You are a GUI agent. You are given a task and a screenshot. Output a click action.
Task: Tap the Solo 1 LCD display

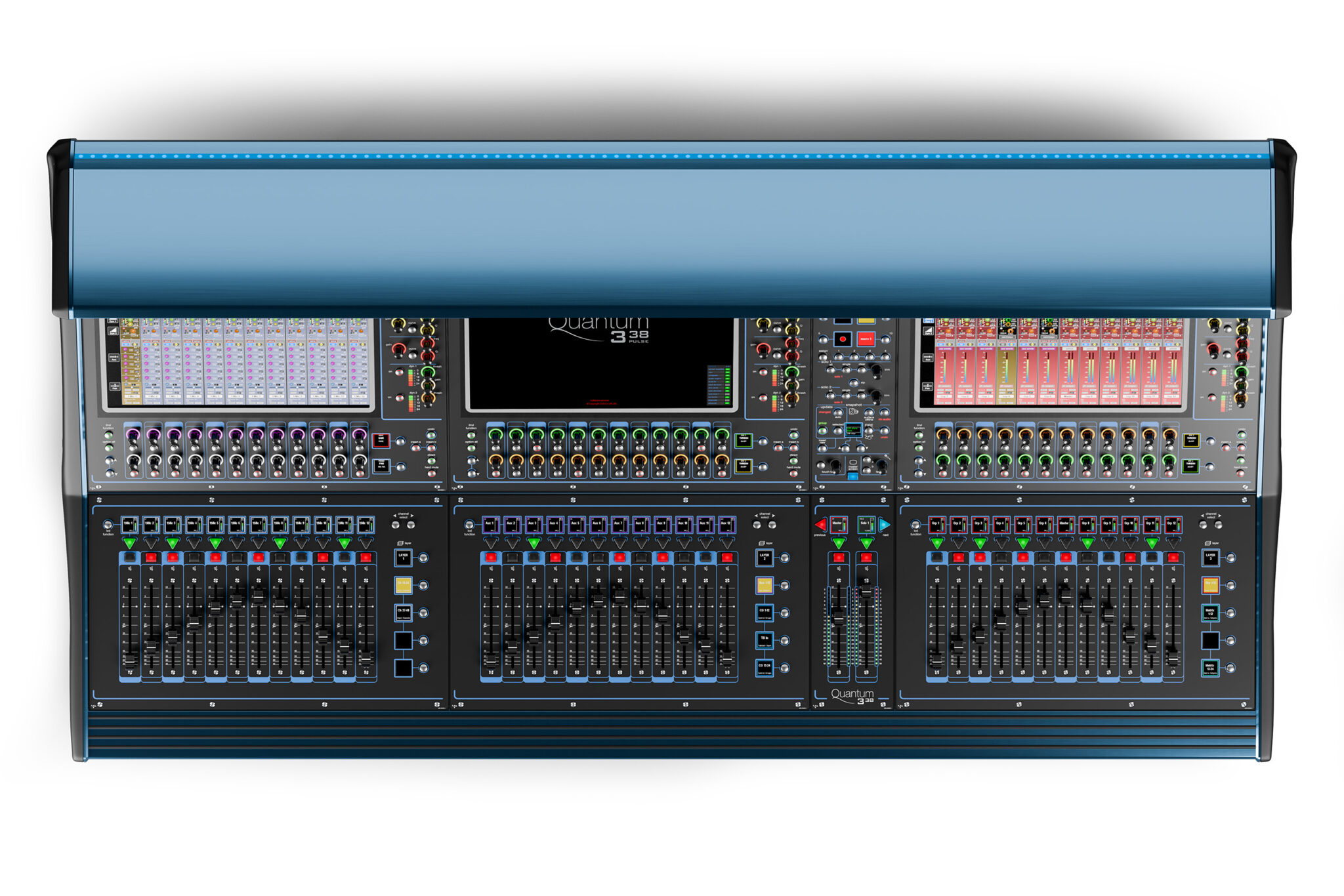866,525
